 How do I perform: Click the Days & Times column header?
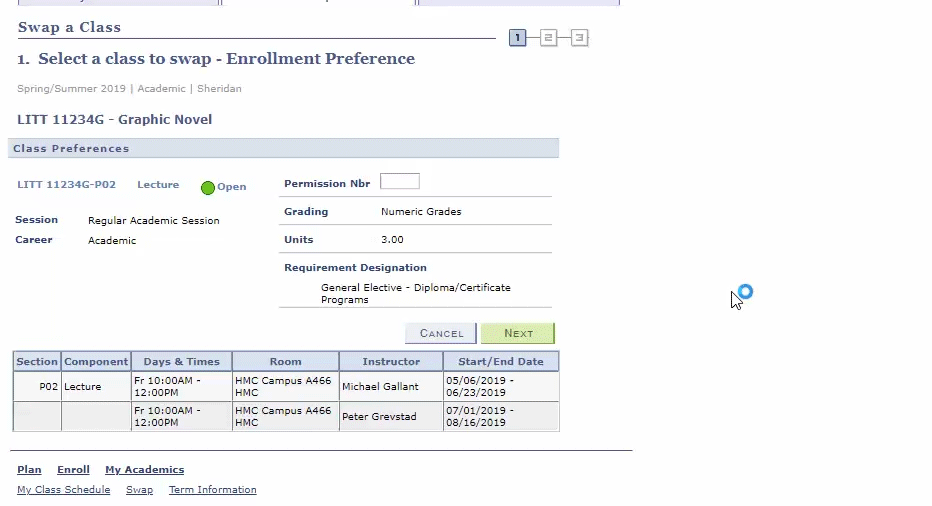[181, 362]
